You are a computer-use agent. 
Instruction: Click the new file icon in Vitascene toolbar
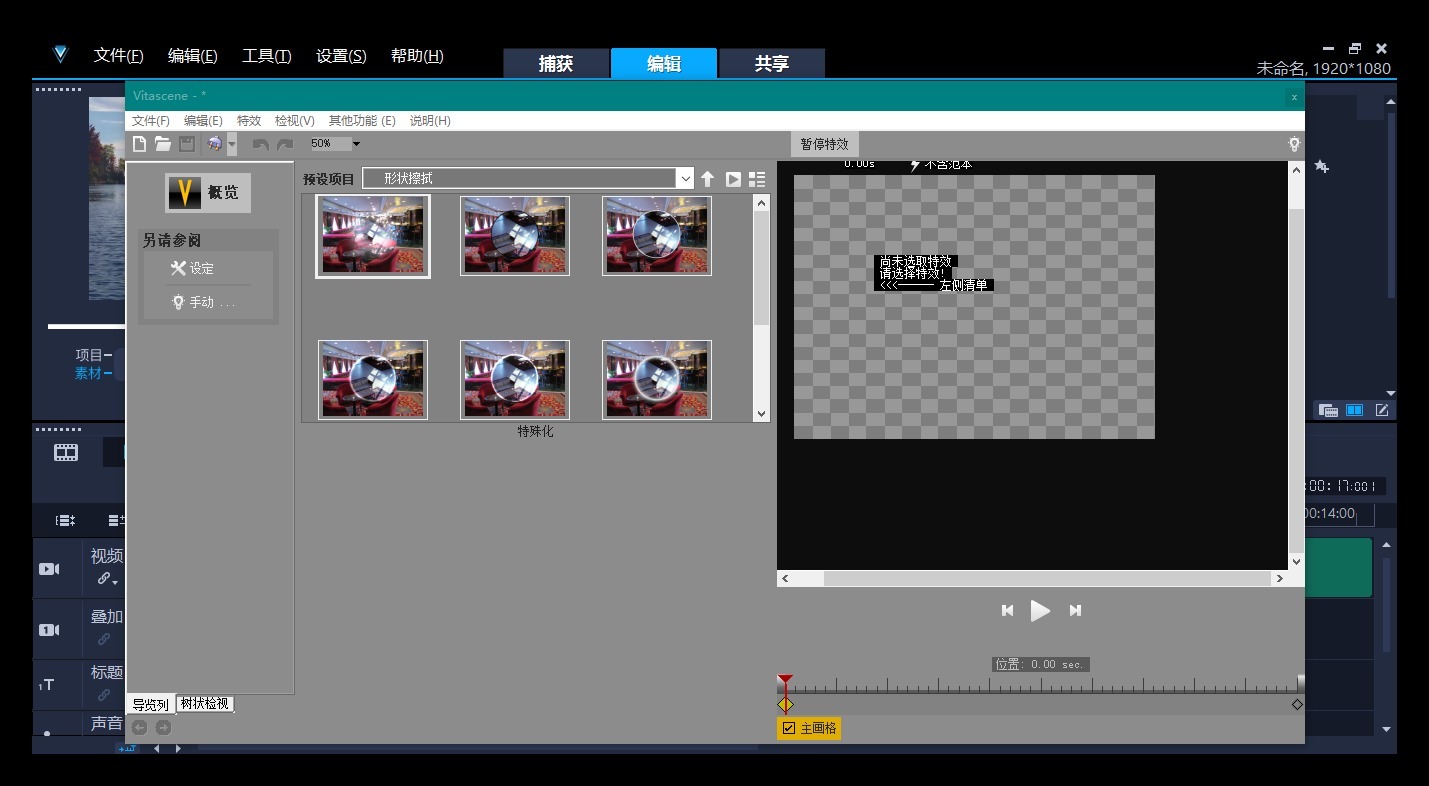point(140,144)
